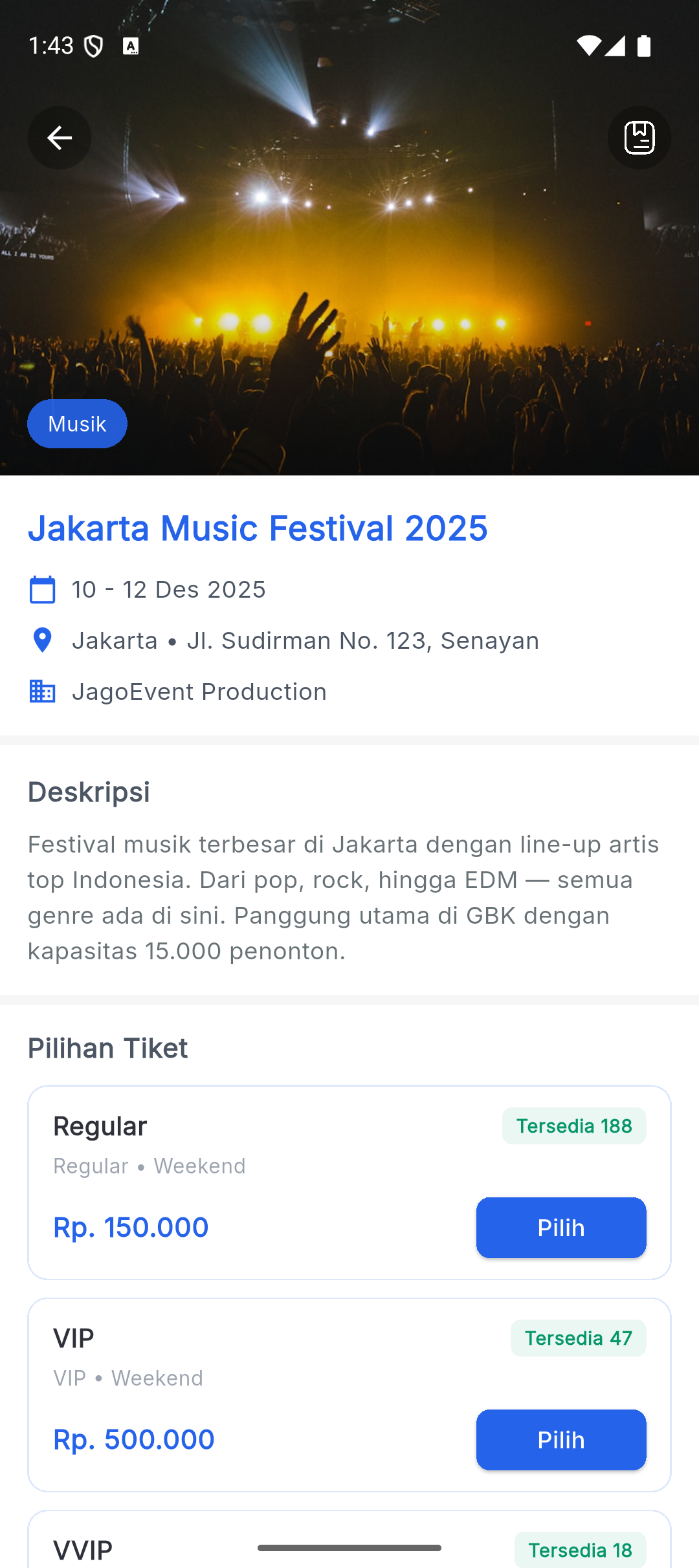Open the VIP ticket card

coord(259,1377)
